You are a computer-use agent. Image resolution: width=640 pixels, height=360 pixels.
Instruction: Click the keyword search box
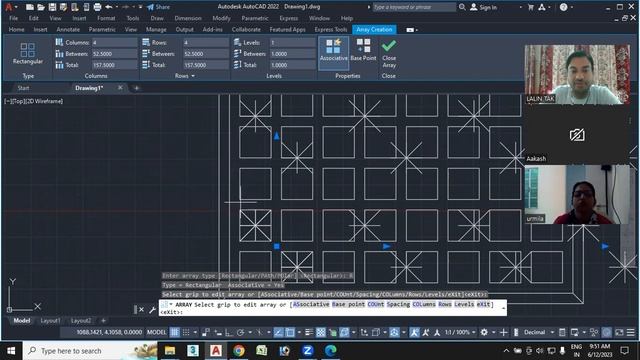414,7
